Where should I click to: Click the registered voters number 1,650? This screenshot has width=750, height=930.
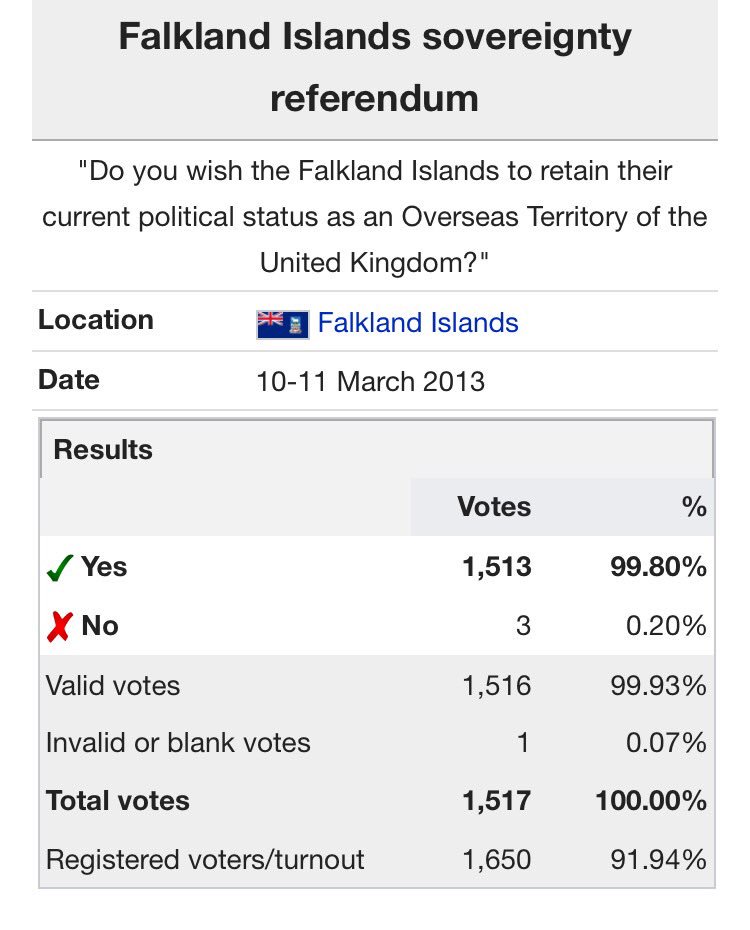coord(496,860)
